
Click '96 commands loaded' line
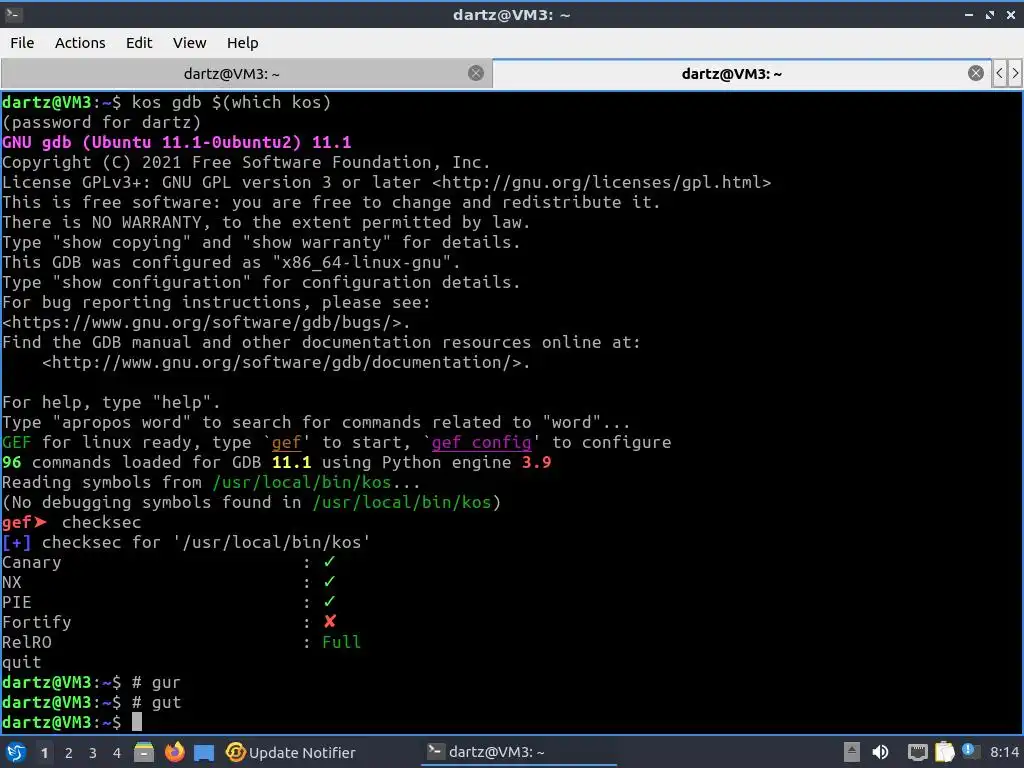[x=277, y=462]
